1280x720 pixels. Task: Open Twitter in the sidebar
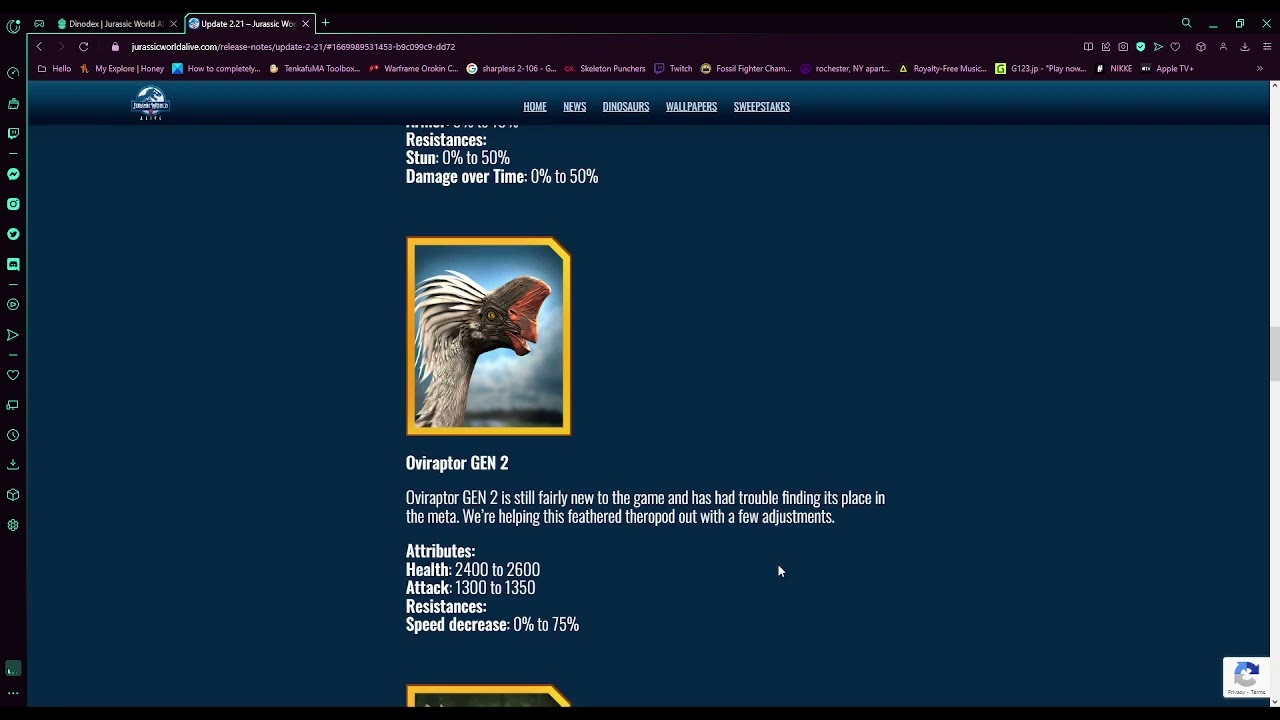coord(13,234)
